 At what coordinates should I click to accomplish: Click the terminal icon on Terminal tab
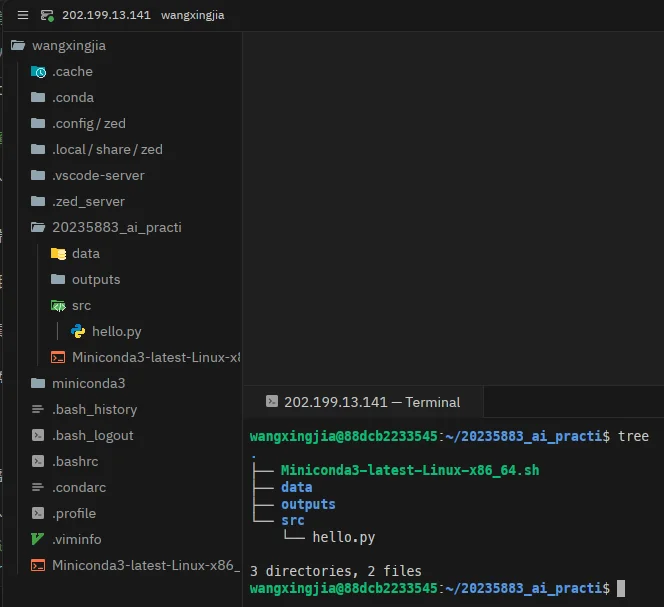[272, 401]
